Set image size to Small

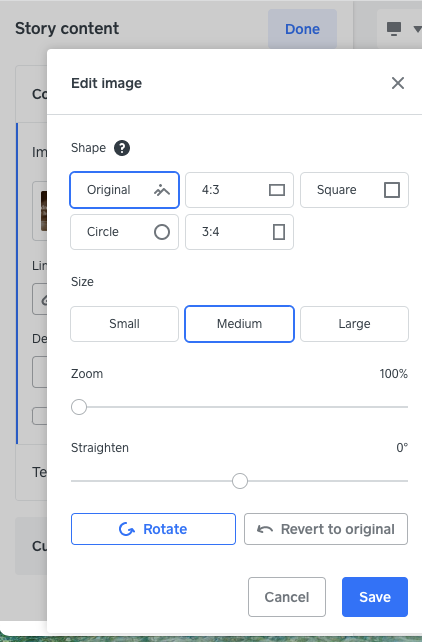124,324
